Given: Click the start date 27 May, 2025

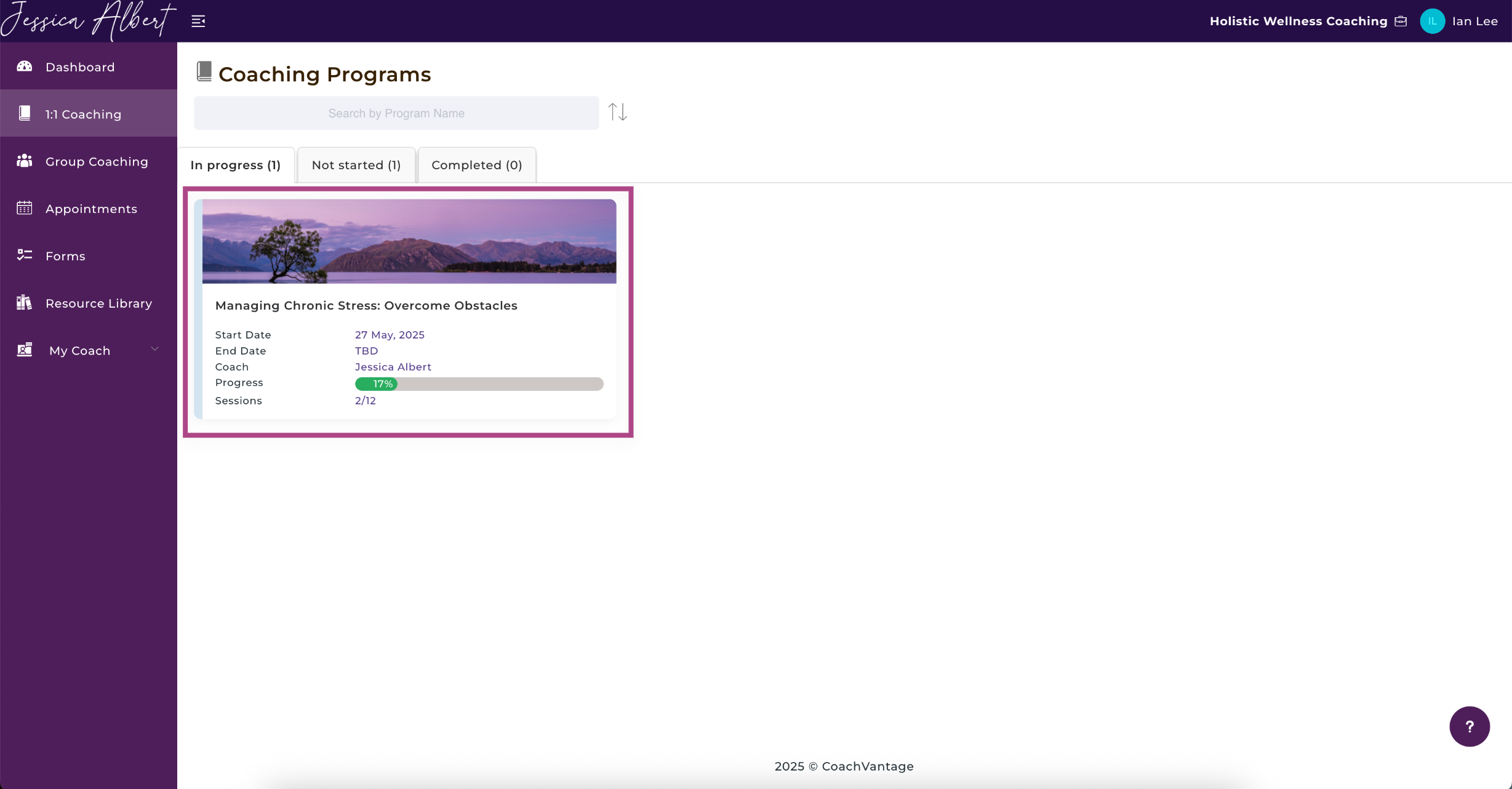Looking at the screenshot, I should tap(390, 335).
